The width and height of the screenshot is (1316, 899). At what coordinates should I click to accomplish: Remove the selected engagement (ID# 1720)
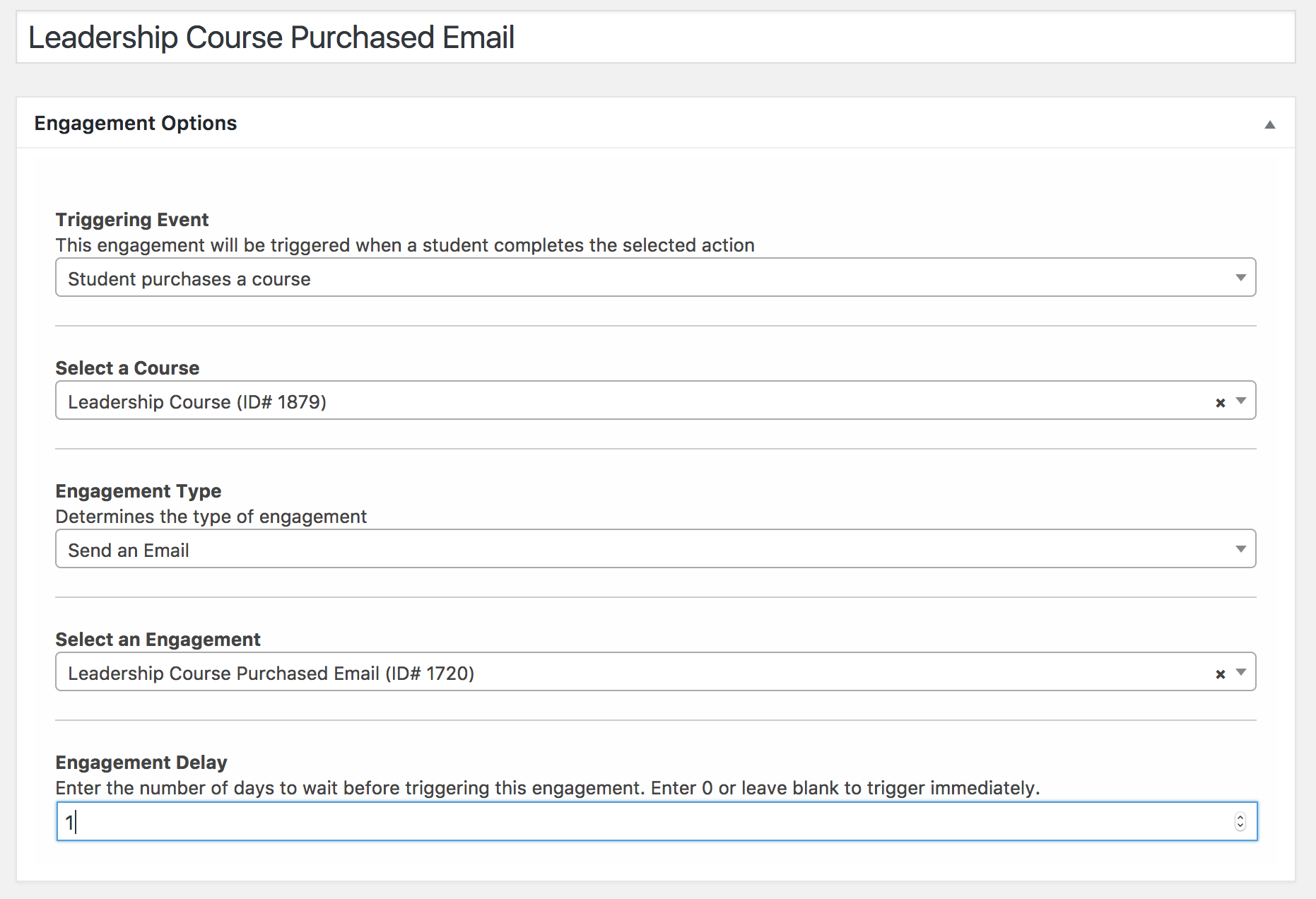(x=1220, y=674)
